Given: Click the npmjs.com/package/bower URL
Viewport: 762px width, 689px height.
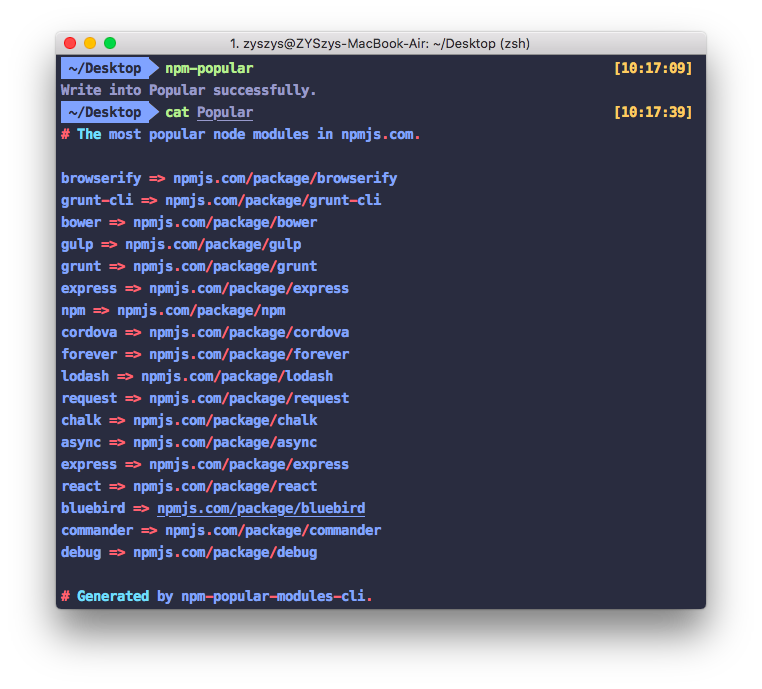Looking at the screenshot, I should 225,223.
